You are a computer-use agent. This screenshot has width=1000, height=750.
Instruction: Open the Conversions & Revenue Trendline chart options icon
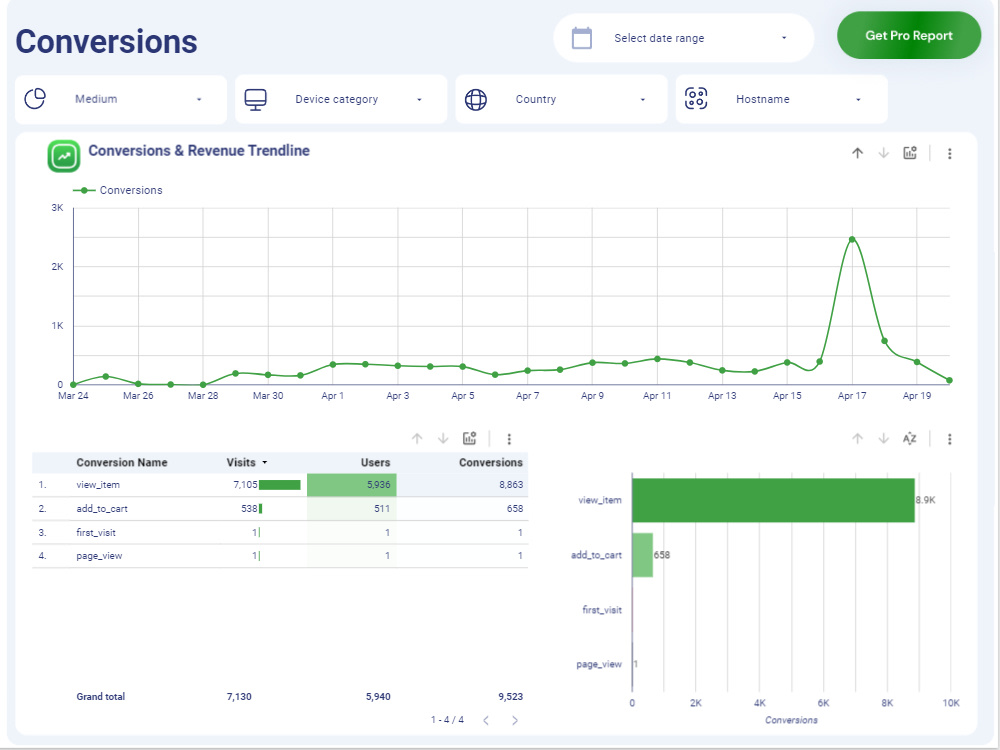tap(908, 153)
